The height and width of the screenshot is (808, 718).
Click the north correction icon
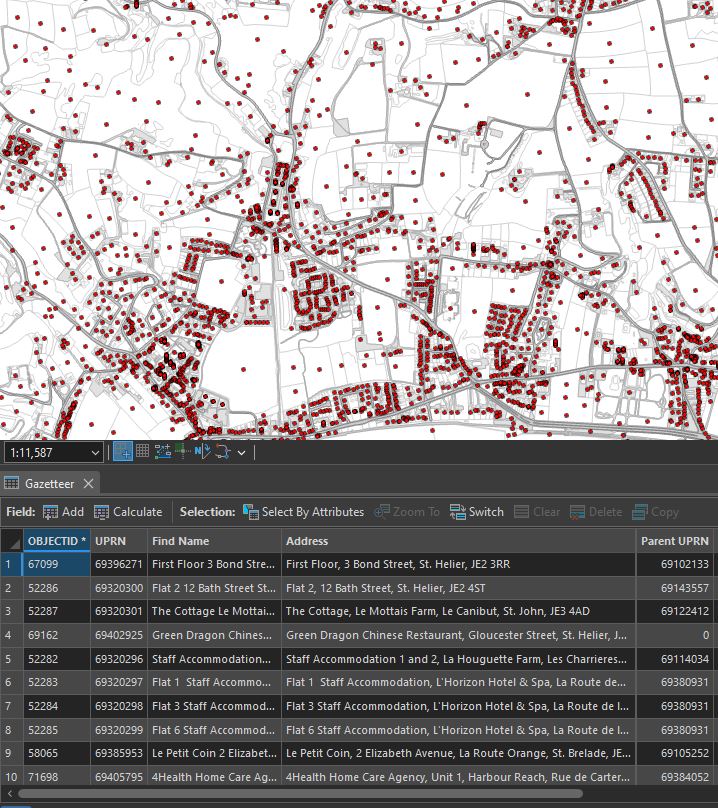(x=202, y=452)
